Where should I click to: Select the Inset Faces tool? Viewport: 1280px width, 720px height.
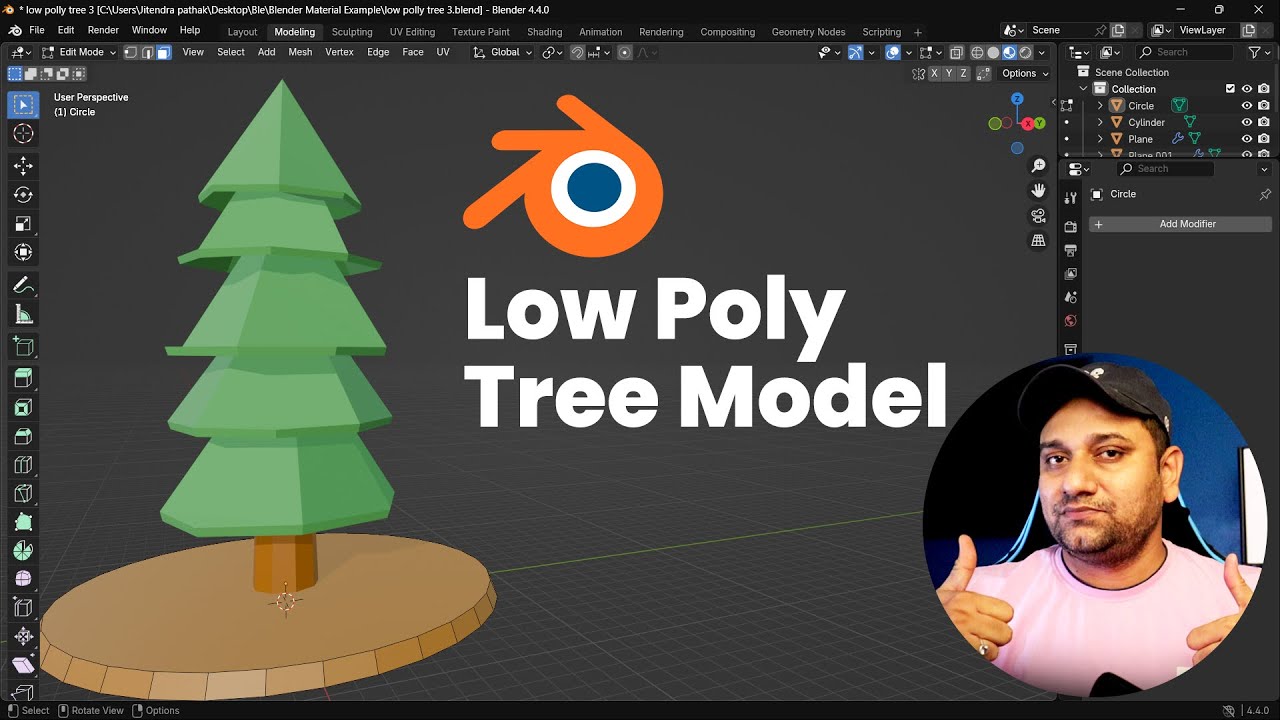[x=23, y=407]
